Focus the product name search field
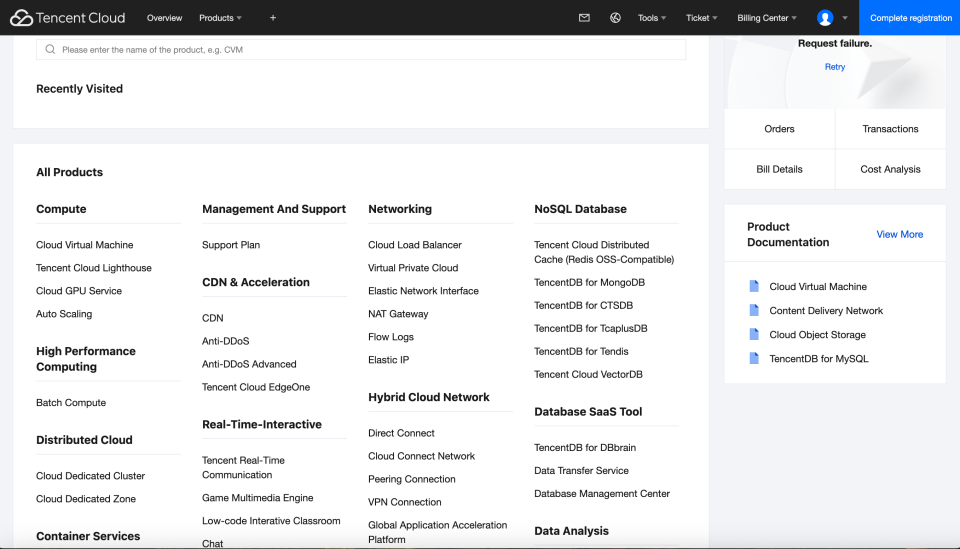 pyautogui.click(x=361, y=50)
